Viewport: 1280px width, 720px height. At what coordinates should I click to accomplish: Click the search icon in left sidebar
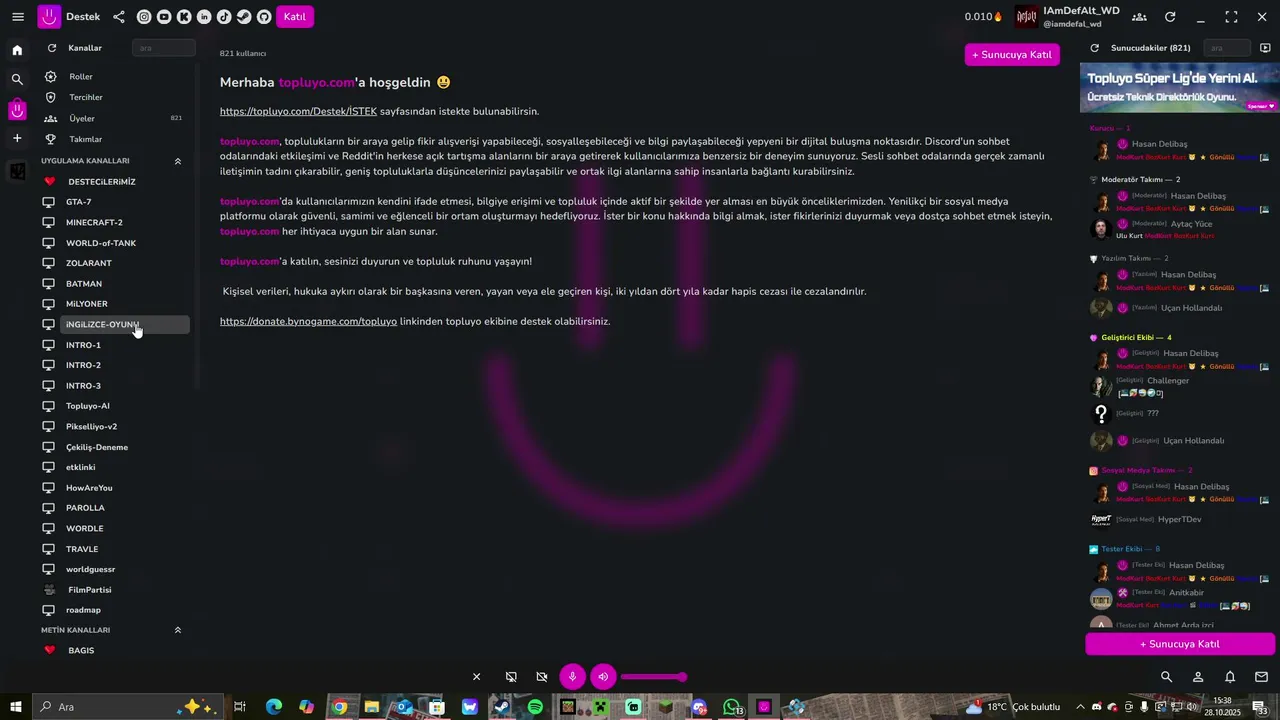click(x=17, y=79)
